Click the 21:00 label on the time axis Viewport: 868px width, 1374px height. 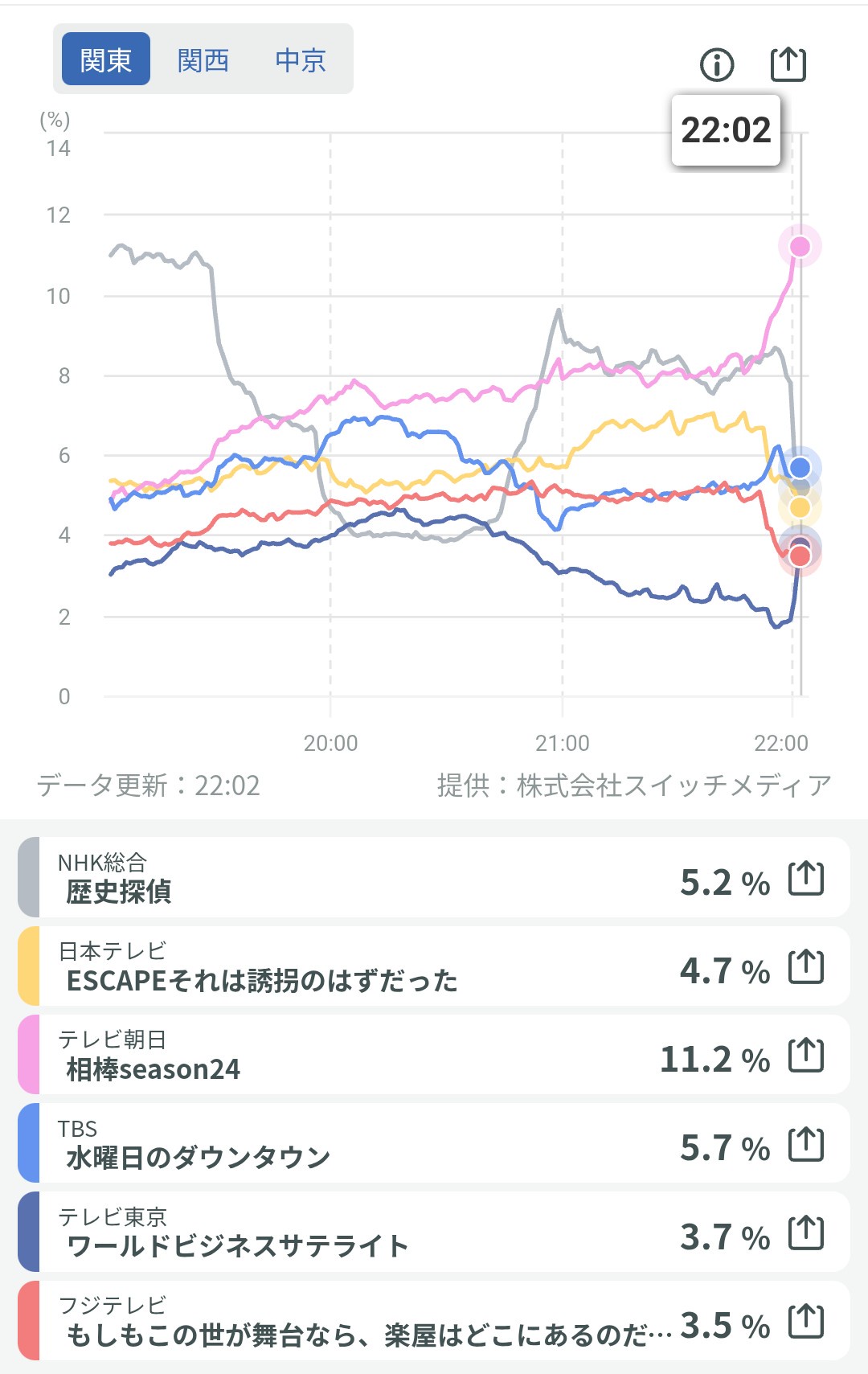tap(562, 743)
